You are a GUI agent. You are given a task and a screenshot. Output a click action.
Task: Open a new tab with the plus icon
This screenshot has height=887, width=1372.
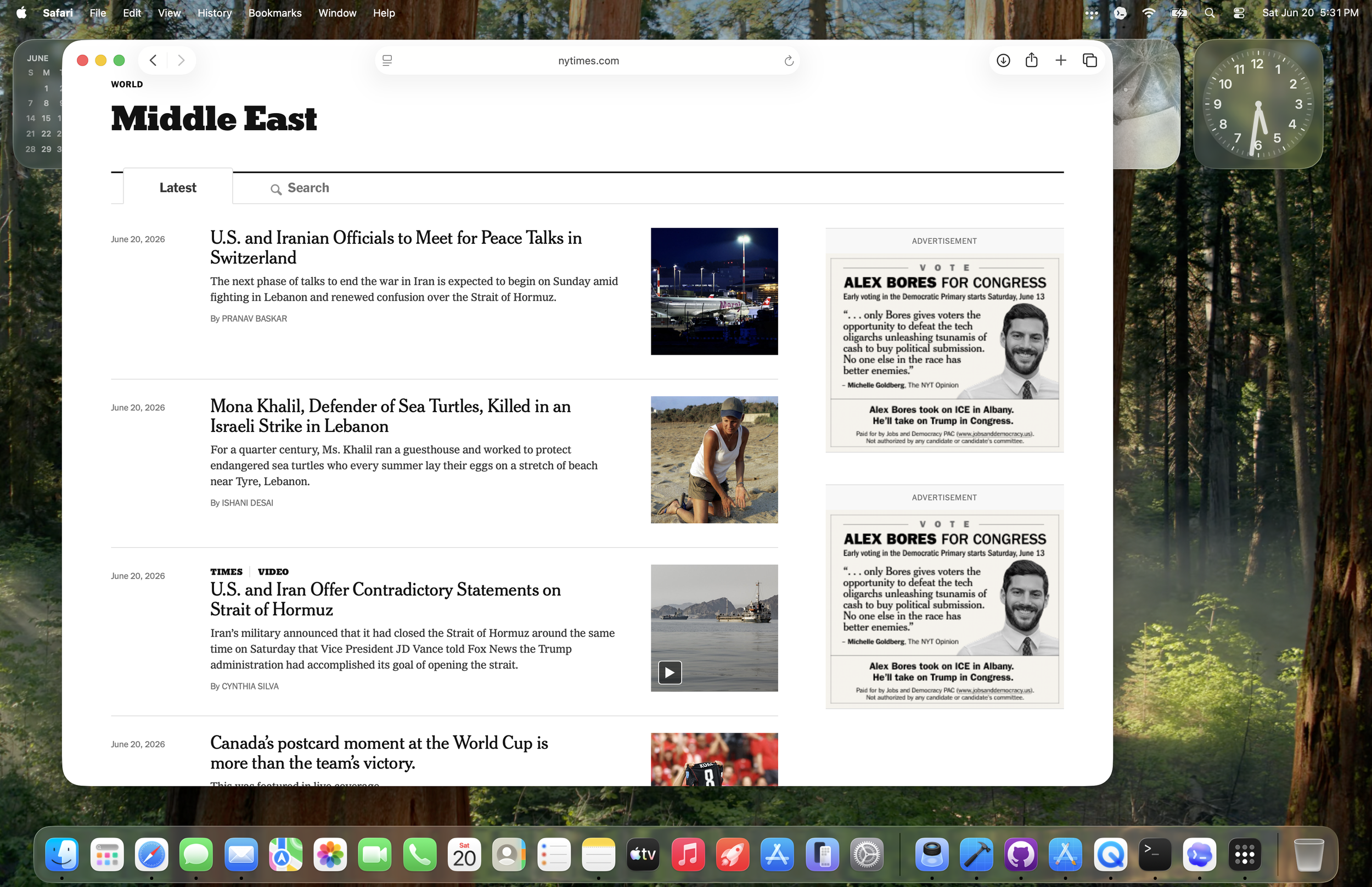coord(1060,60)
